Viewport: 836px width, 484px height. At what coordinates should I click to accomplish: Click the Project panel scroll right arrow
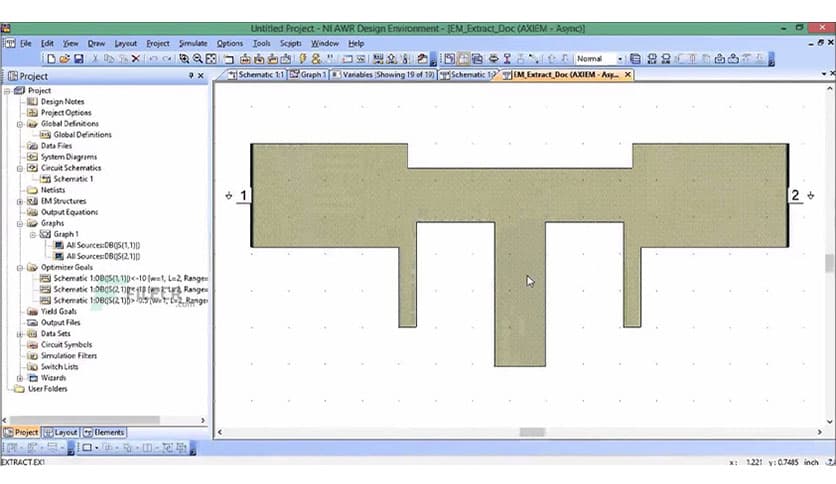(x=203, y=420)
